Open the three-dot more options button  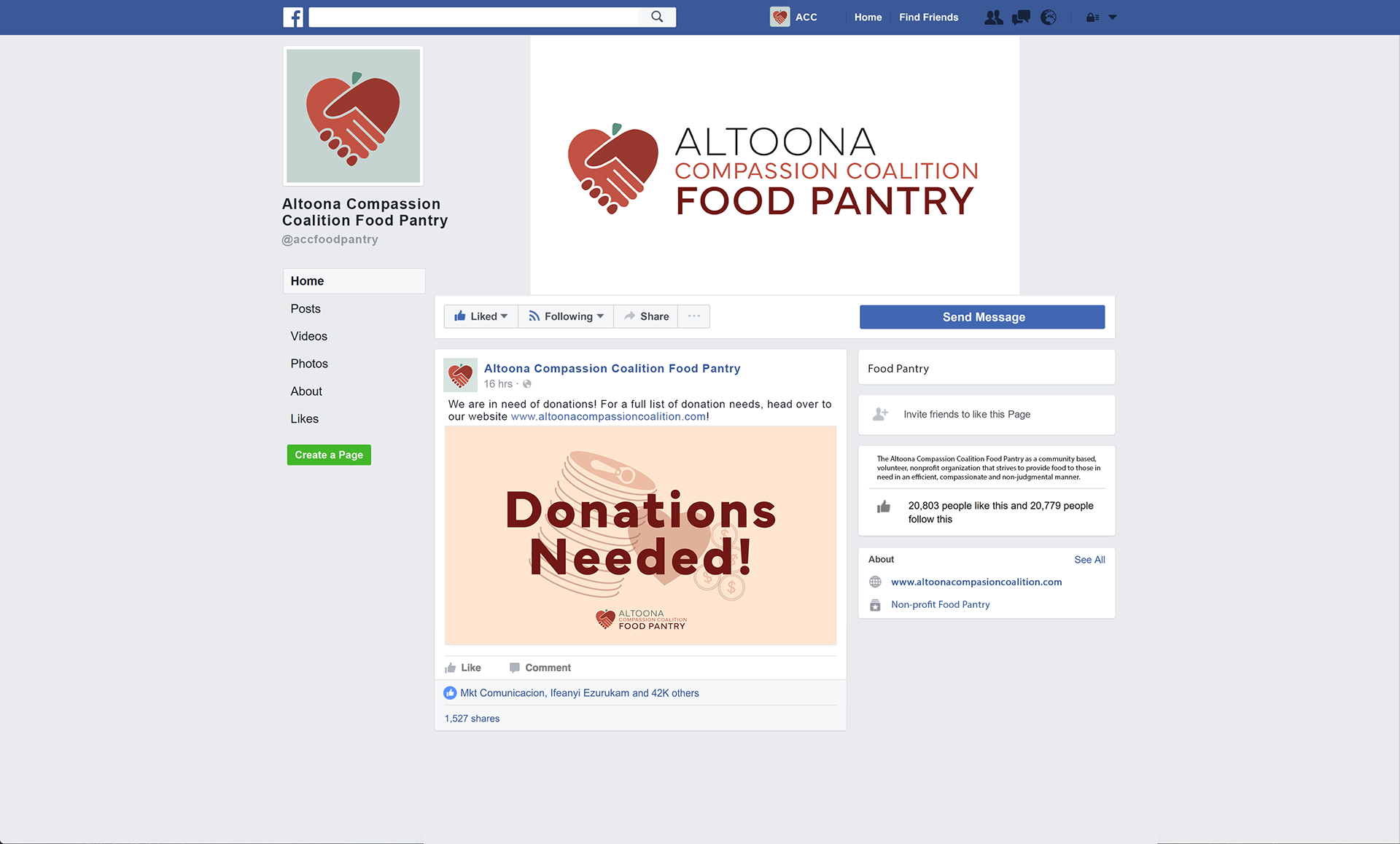click(x=694, y=316)
